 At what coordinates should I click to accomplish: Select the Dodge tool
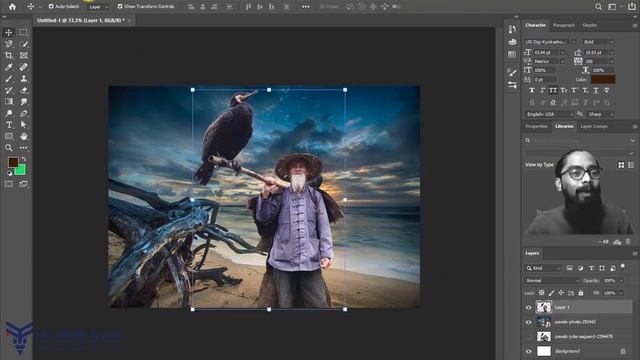click(x=9, y=113)
